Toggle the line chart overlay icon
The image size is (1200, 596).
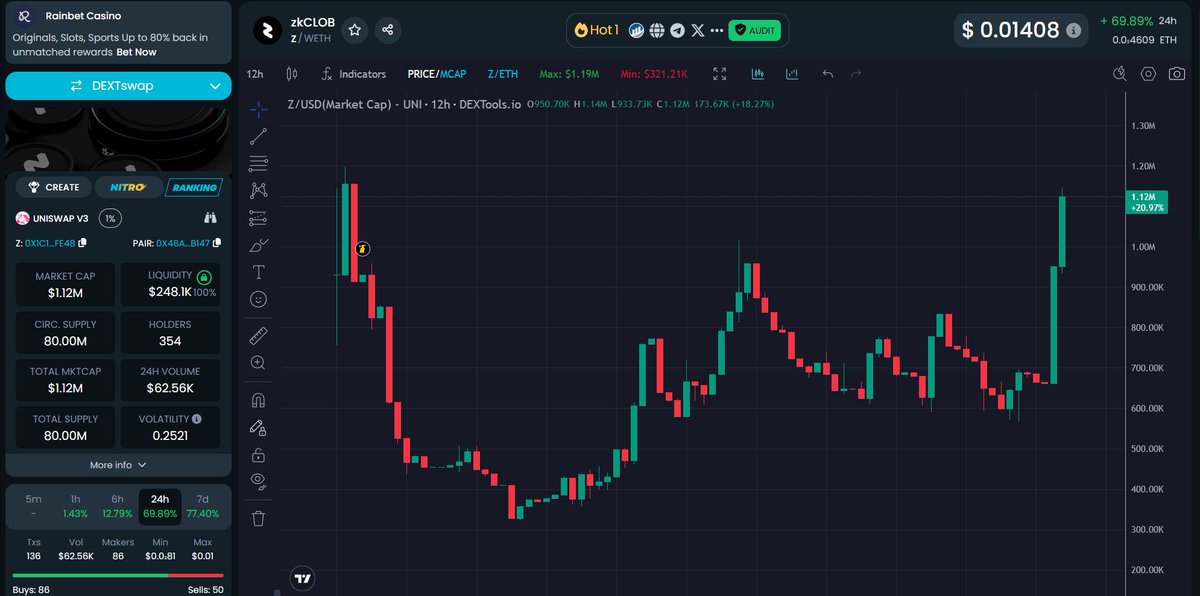[x=792, y=74]
